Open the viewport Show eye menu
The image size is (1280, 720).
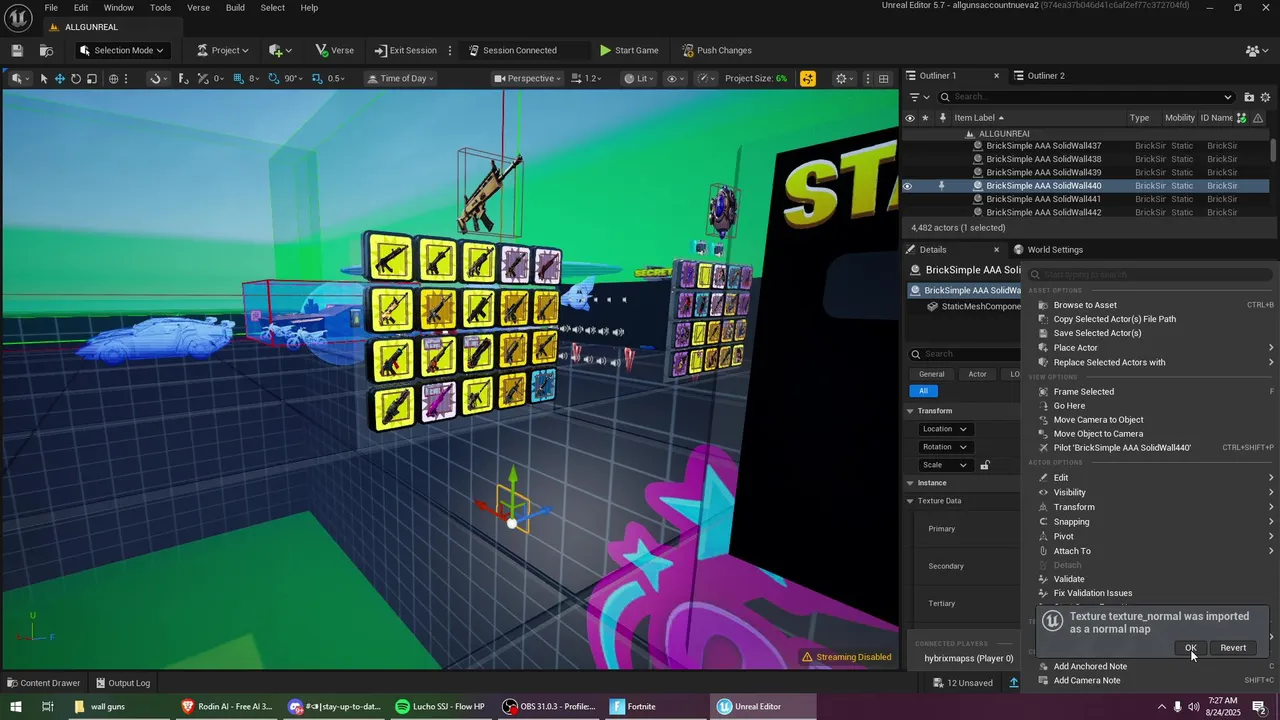click(675, 78)
